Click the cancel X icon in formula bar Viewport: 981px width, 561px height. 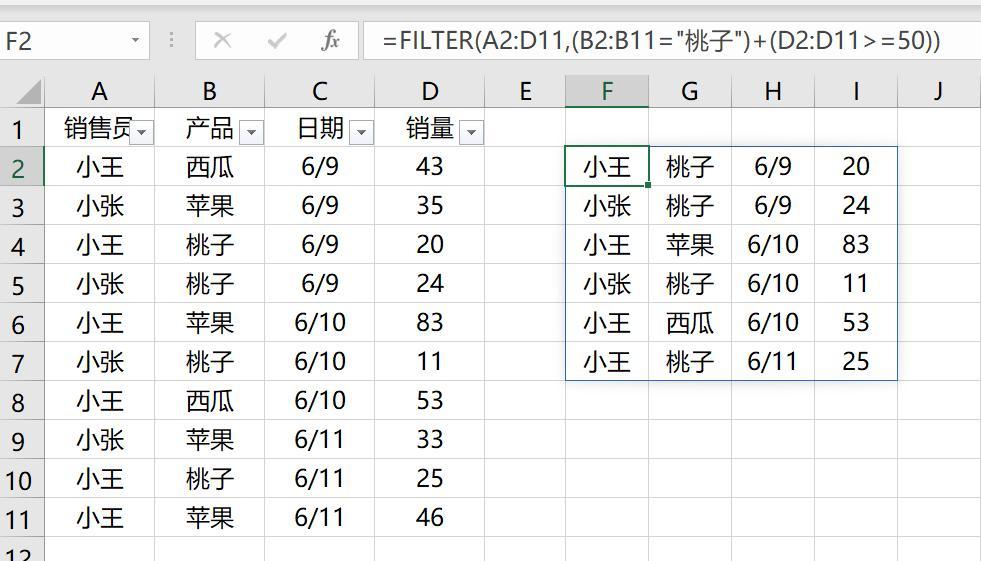click(222, 41)
